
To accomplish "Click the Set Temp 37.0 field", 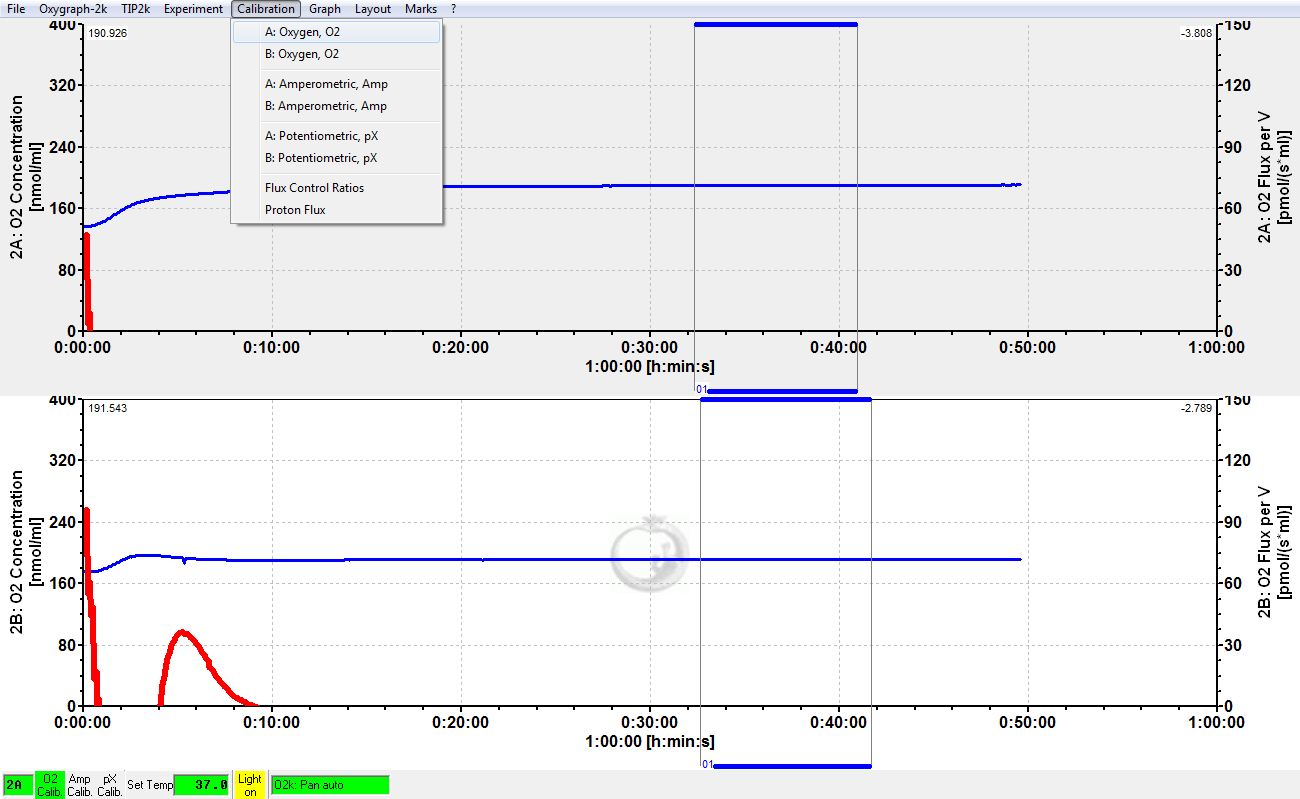I will (201, 785).
